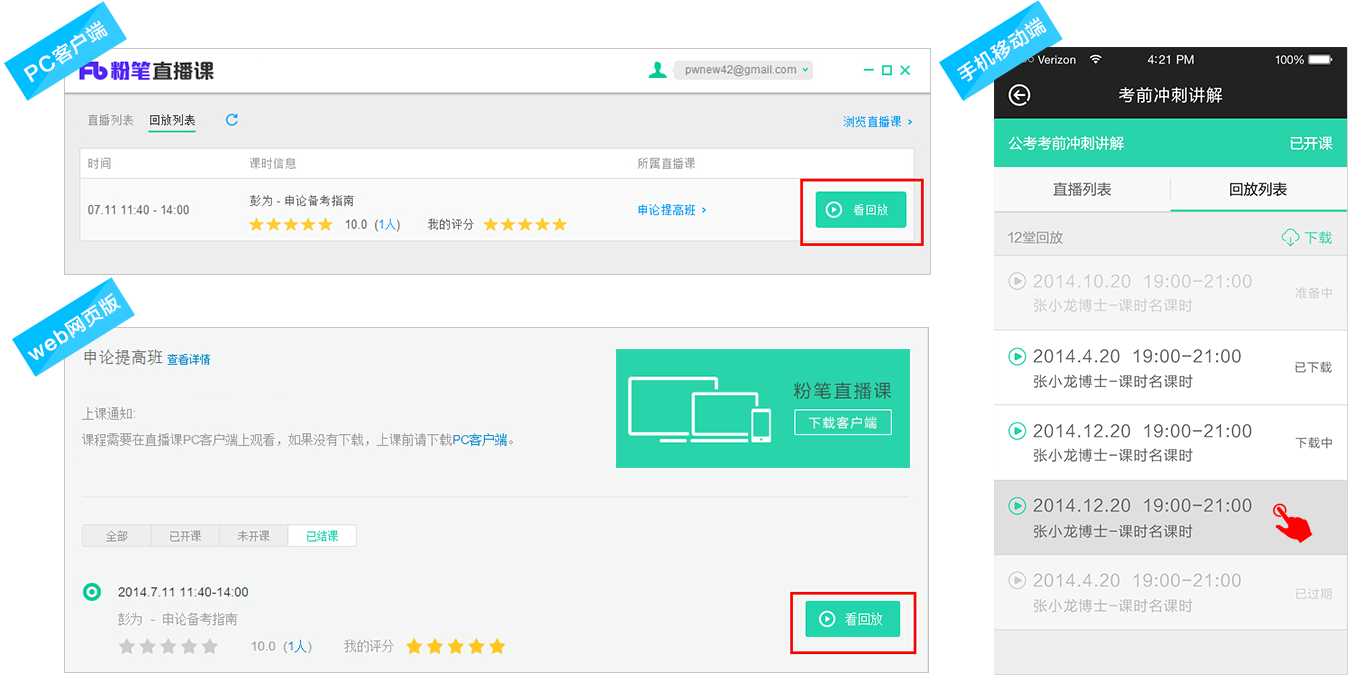
Task: Click the (1人) rating count in PC client
Action: [x=387, y=225]
